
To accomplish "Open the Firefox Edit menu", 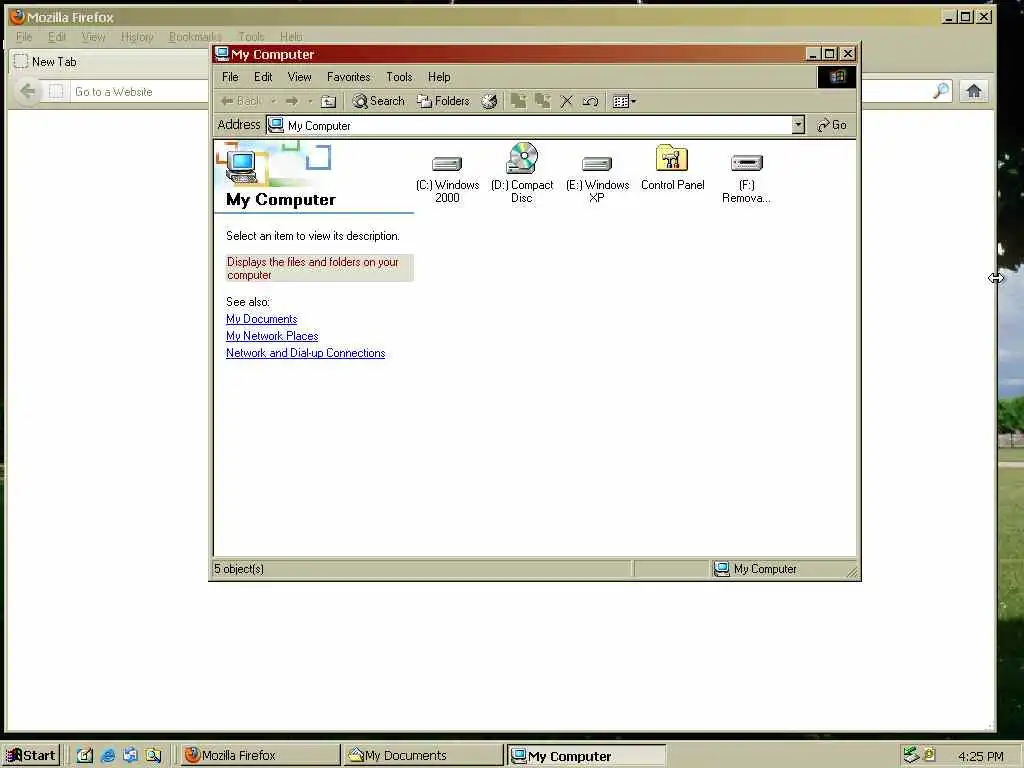I will click(57, 37).
